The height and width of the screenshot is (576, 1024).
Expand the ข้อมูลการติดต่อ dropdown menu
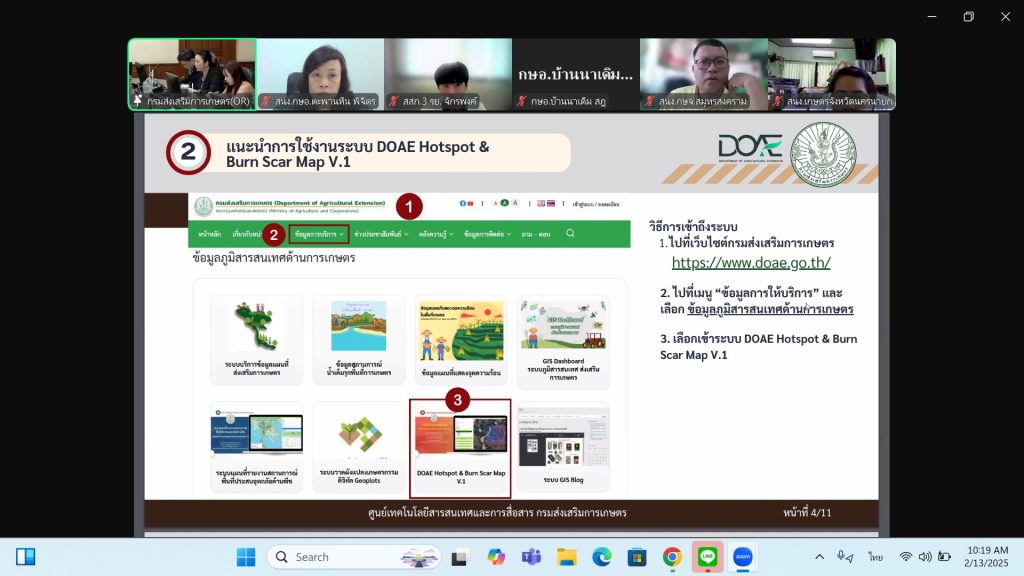(487, 234)
